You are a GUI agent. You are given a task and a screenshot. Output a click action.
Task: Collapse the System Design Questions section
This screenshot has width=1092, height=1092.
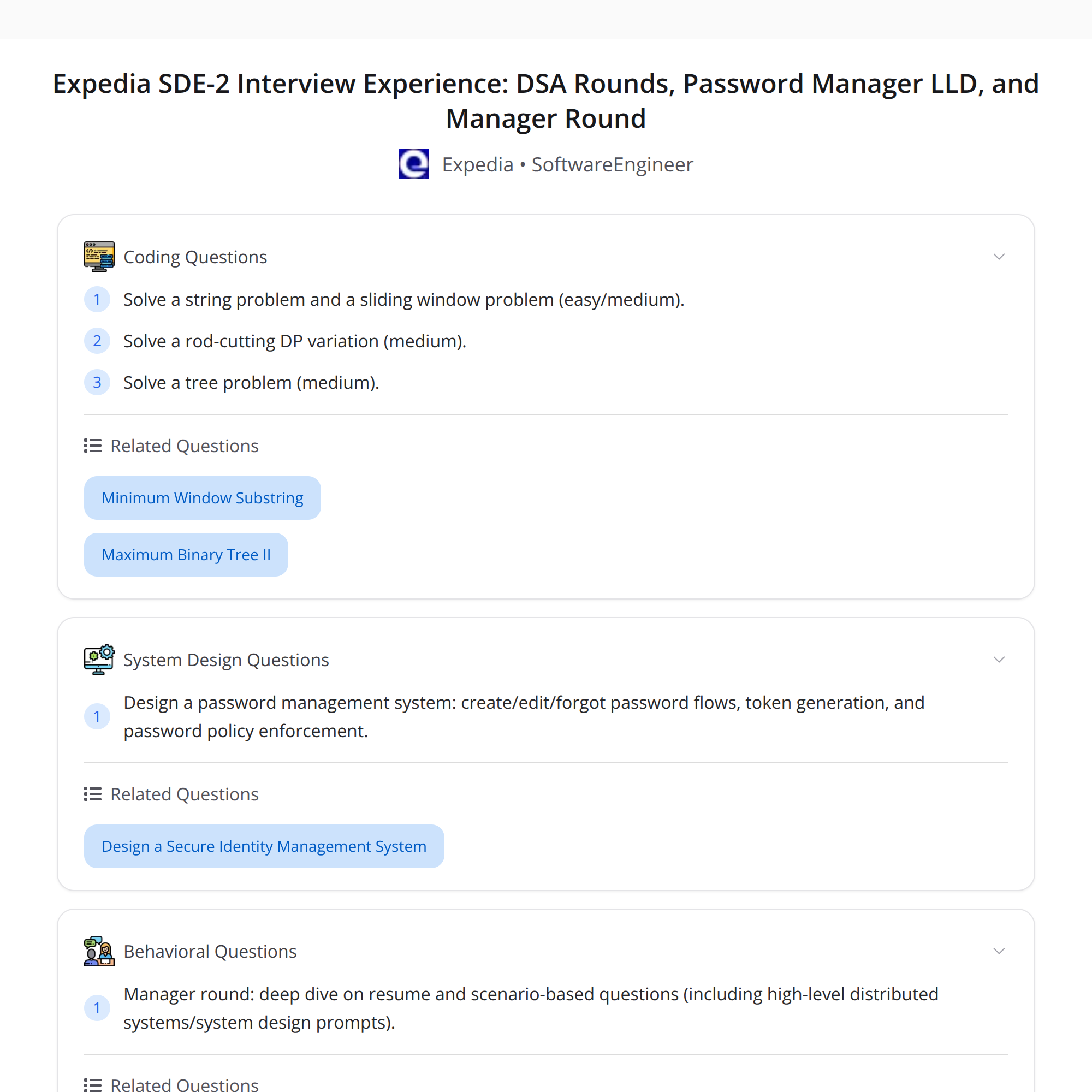[999, 659]
